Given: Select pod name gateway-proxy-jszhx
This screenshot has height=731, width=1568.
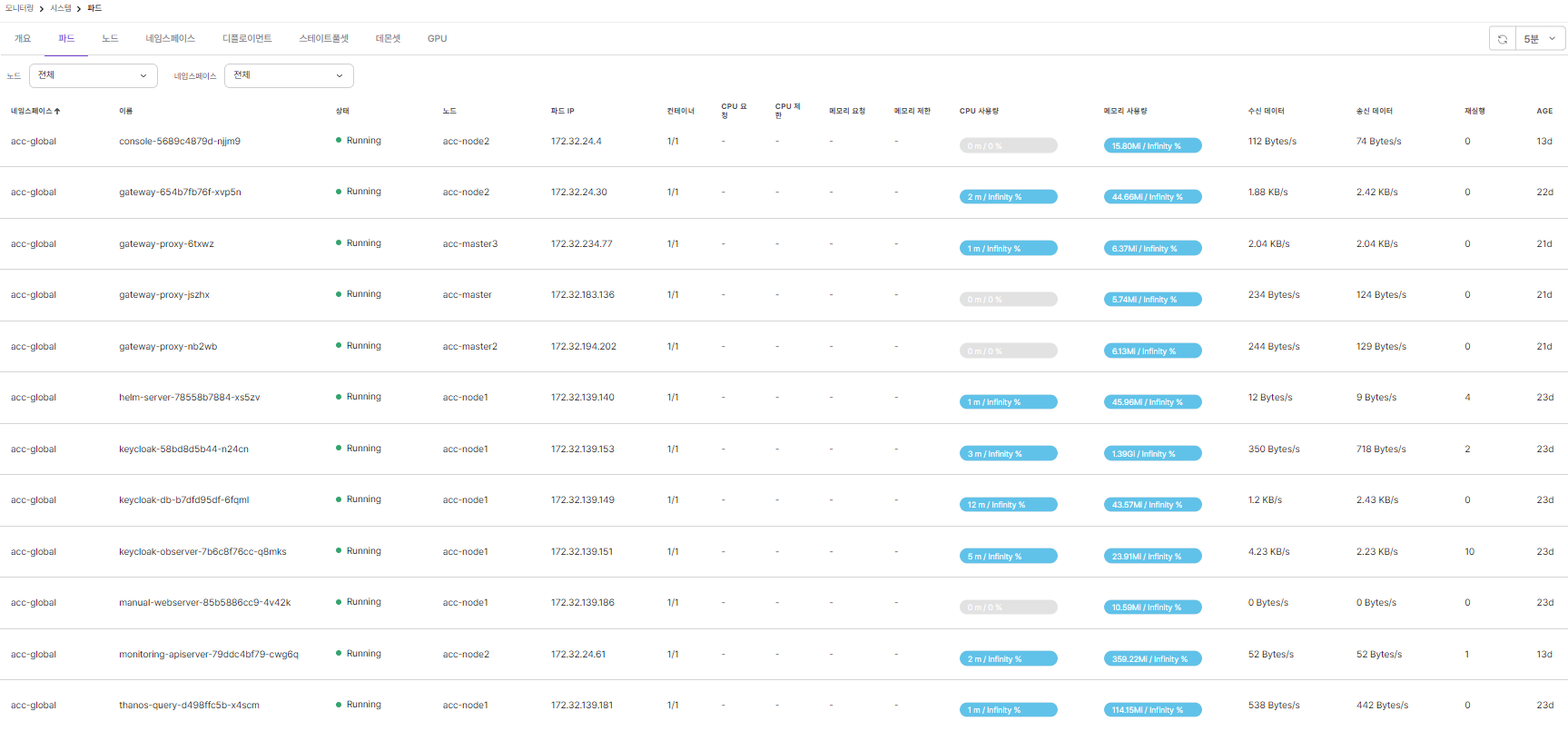Looking at the screenshot, I should [x=164, y=294].
